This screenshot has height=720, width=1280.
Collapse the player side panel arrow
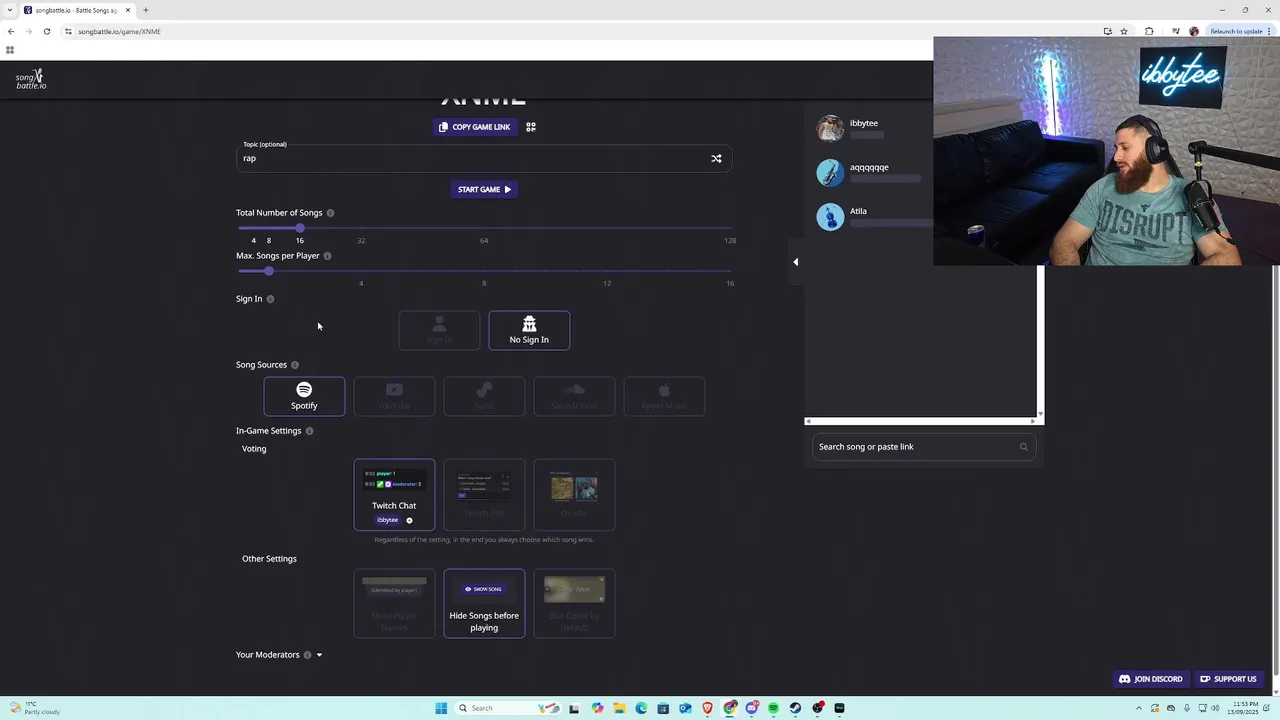click(796, 262)
